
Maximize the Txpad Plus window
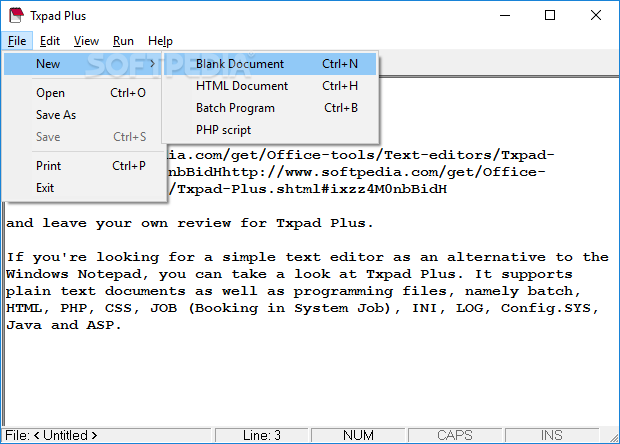click(550, 15)
